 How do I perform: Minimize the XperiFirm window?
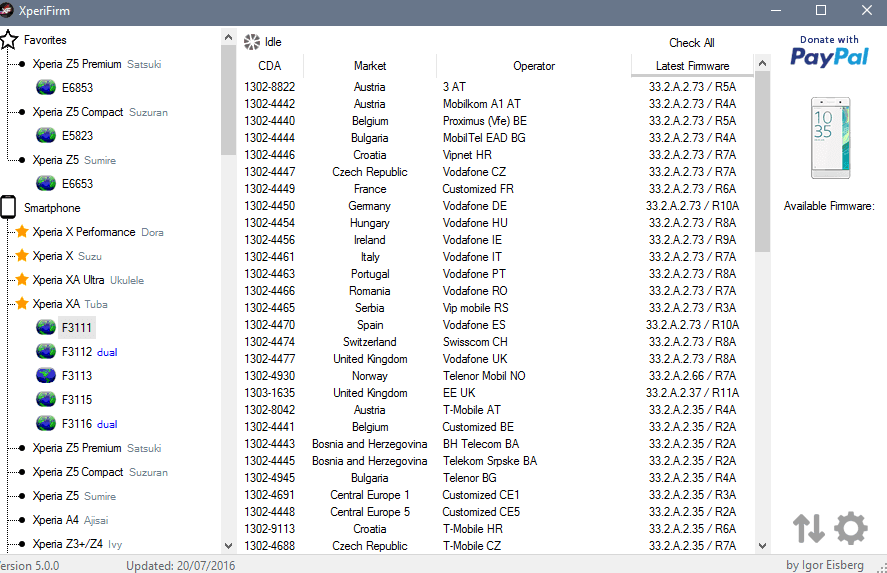pyautogui.click(x=776, y=10)
